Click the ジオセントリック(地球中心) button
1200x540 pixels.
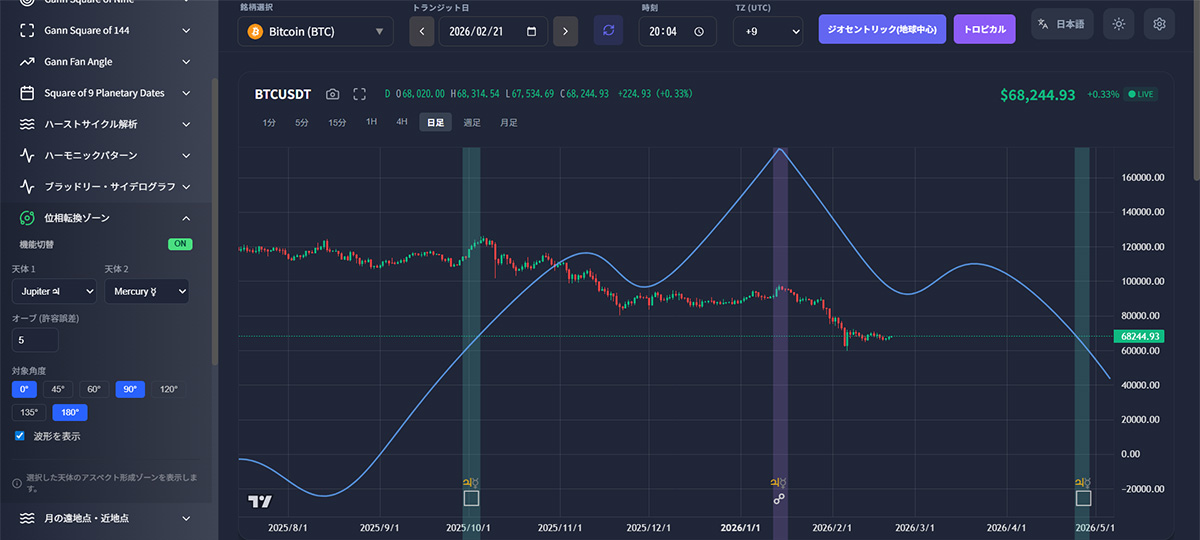tap(882, 29)
